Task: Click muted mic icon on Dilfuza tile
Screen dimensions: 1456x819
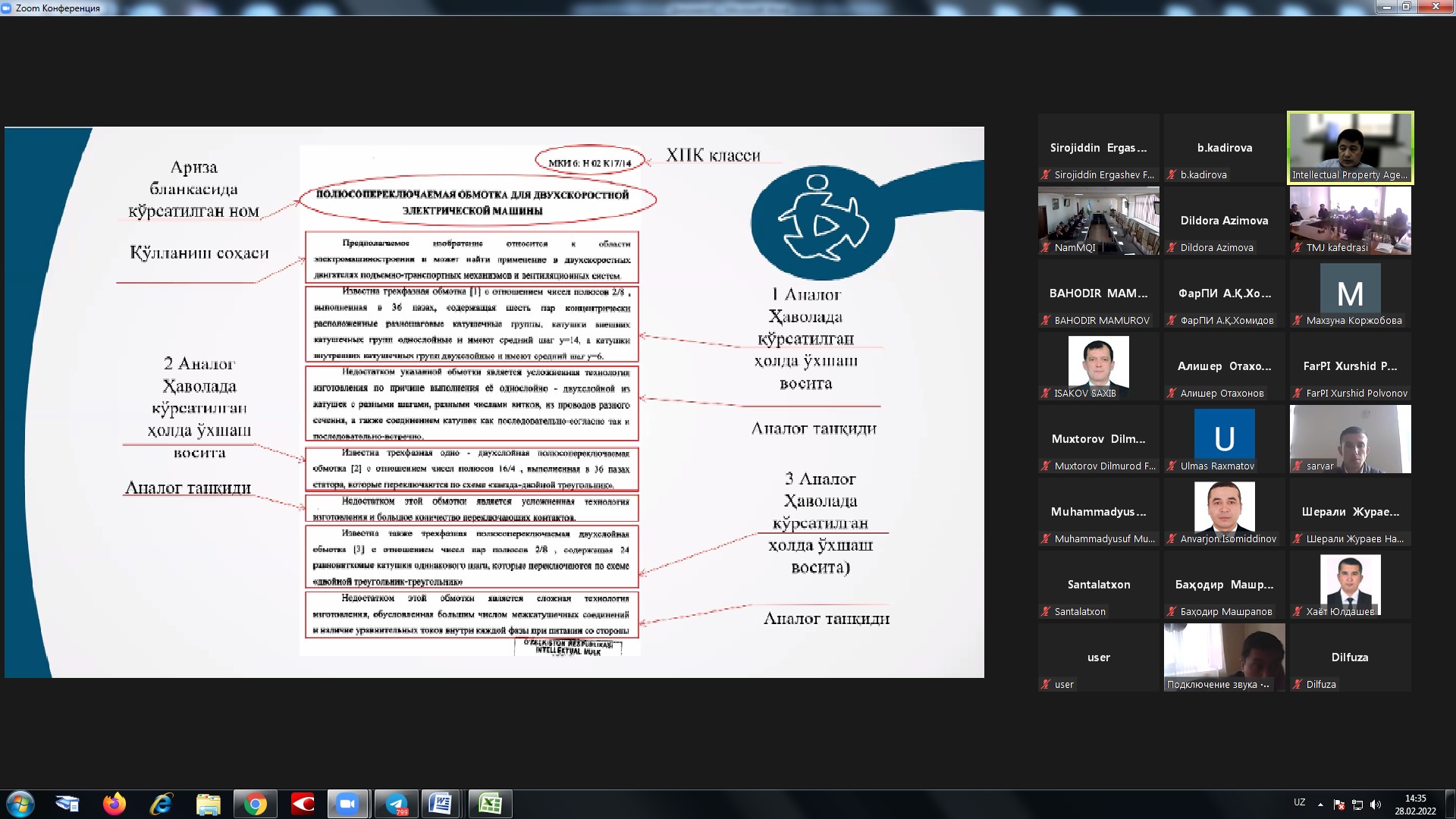Action: [1298, 685]
